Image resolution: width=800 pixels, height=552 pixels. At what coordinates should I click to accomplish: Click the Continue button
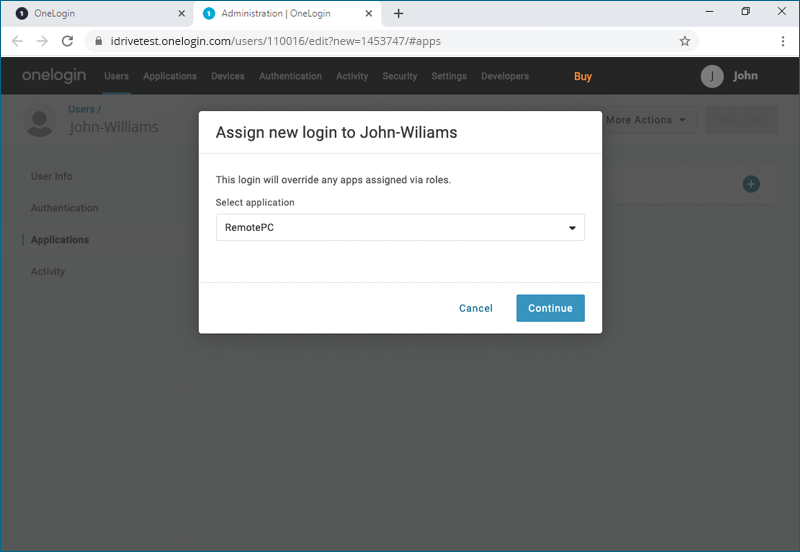pos(550,308)
